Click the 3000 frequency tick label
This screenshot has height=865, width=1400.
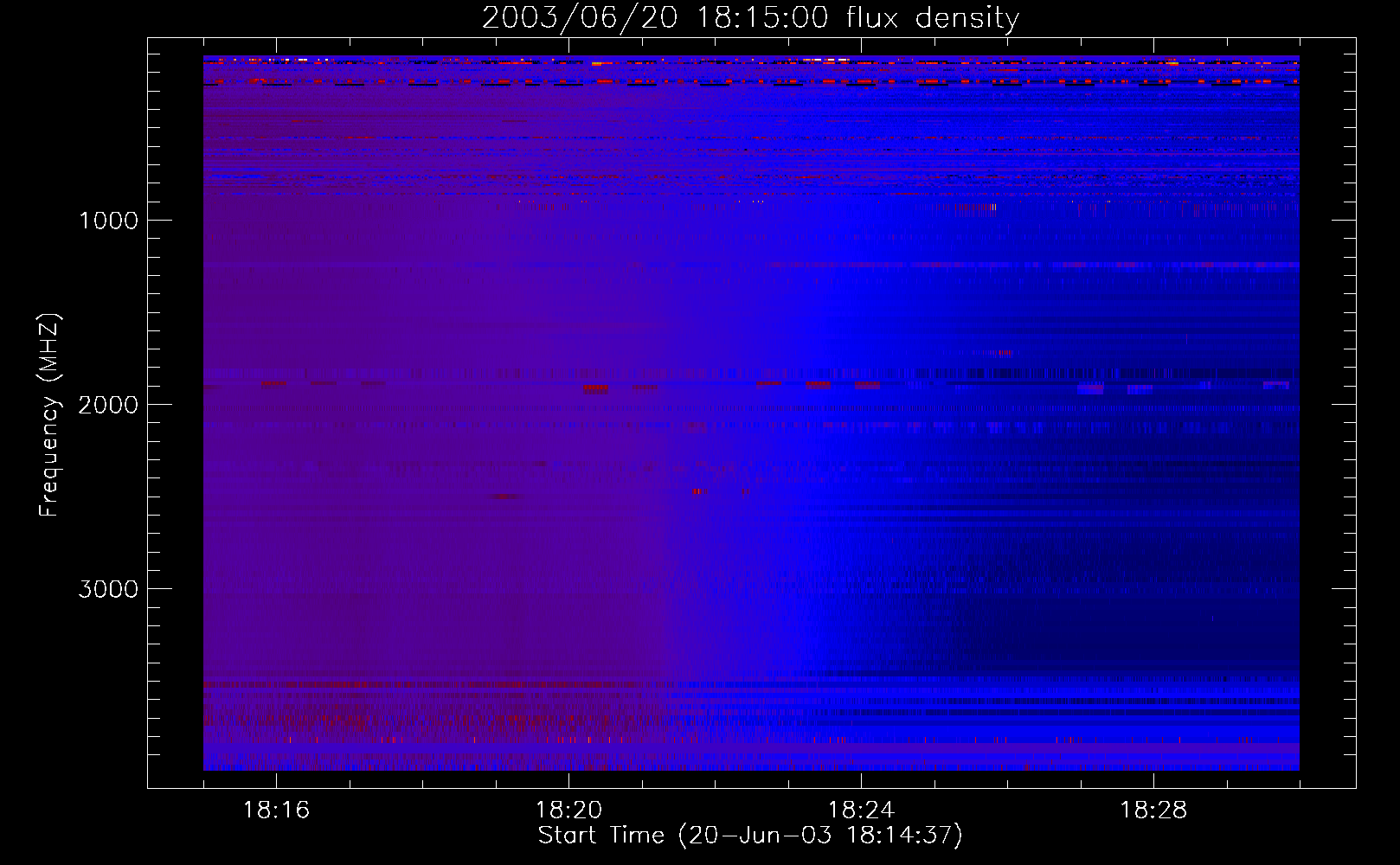tap(108, 589)
